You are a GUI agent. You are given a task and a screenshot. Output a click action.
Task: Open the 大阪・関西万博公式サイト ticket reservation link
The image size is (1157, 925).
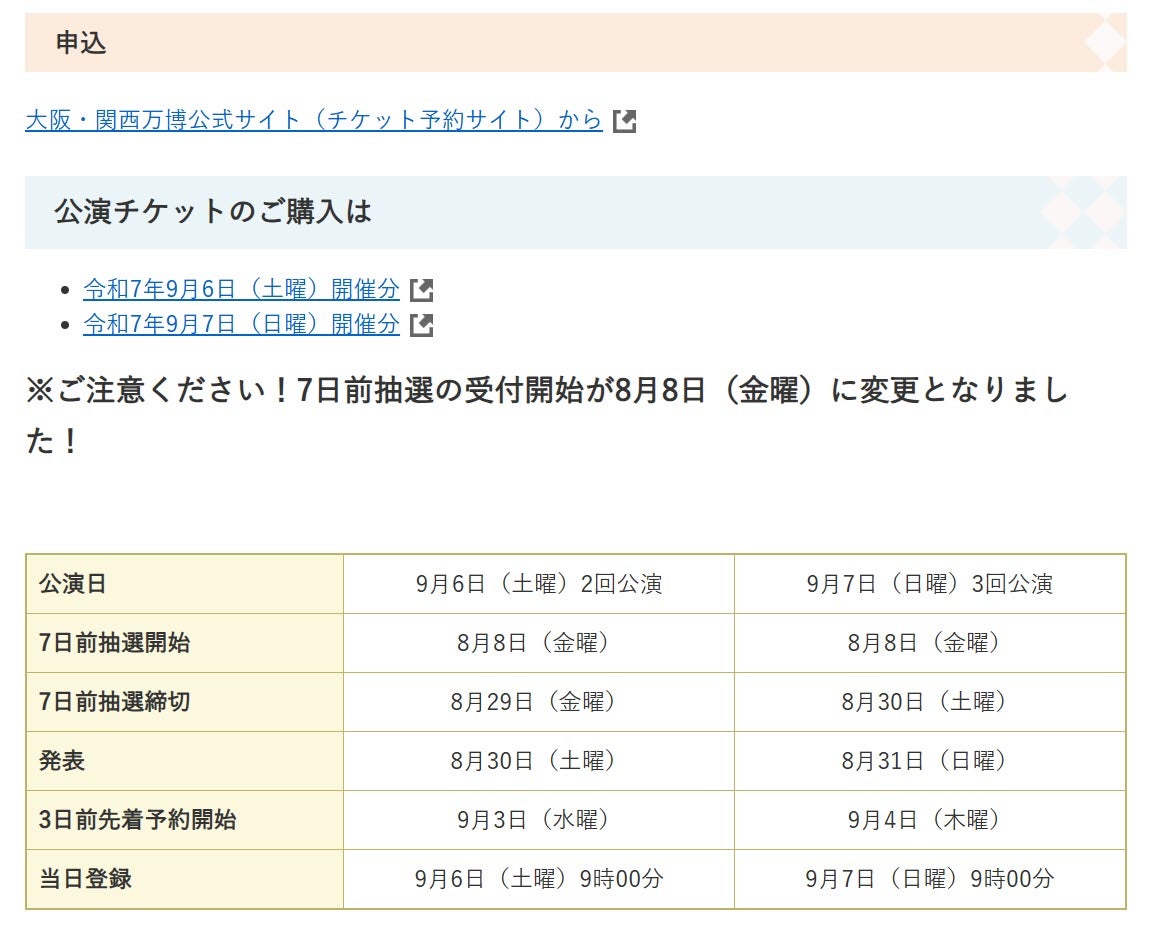pos(314,119)
